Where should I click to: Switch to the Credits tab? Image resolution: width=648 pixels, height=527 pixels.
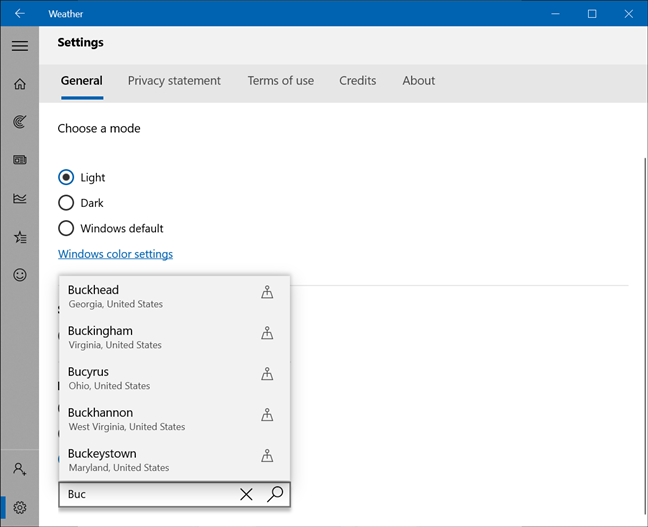click(357, 81)
